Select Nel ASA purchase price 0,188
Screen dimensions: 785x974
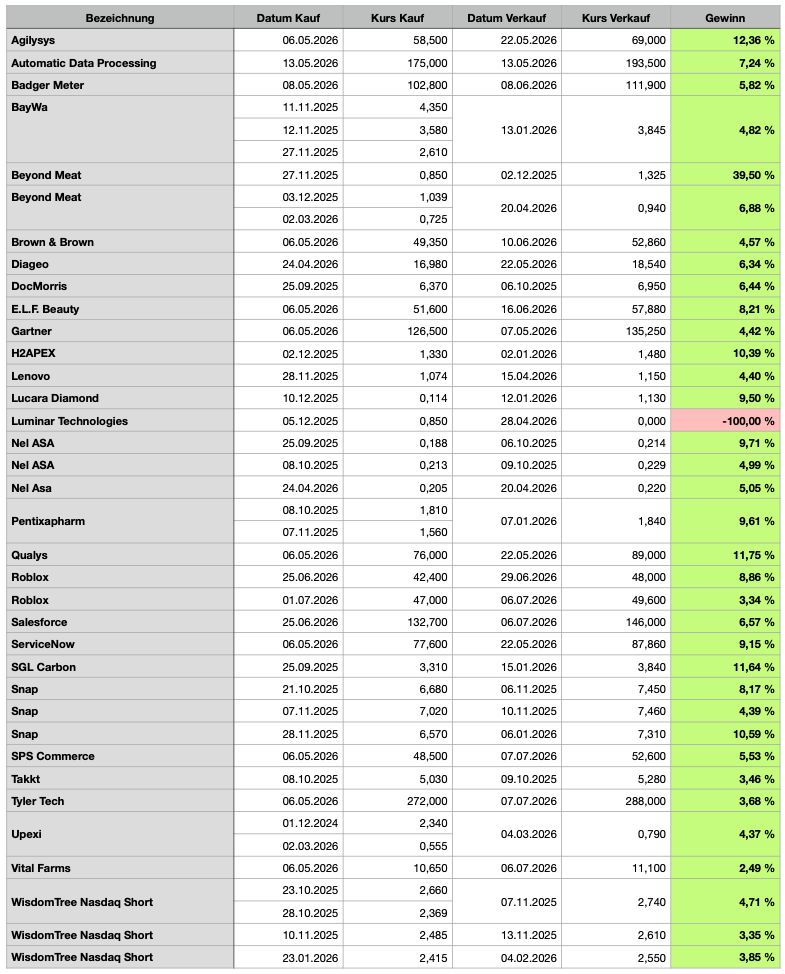coord(397,443)
